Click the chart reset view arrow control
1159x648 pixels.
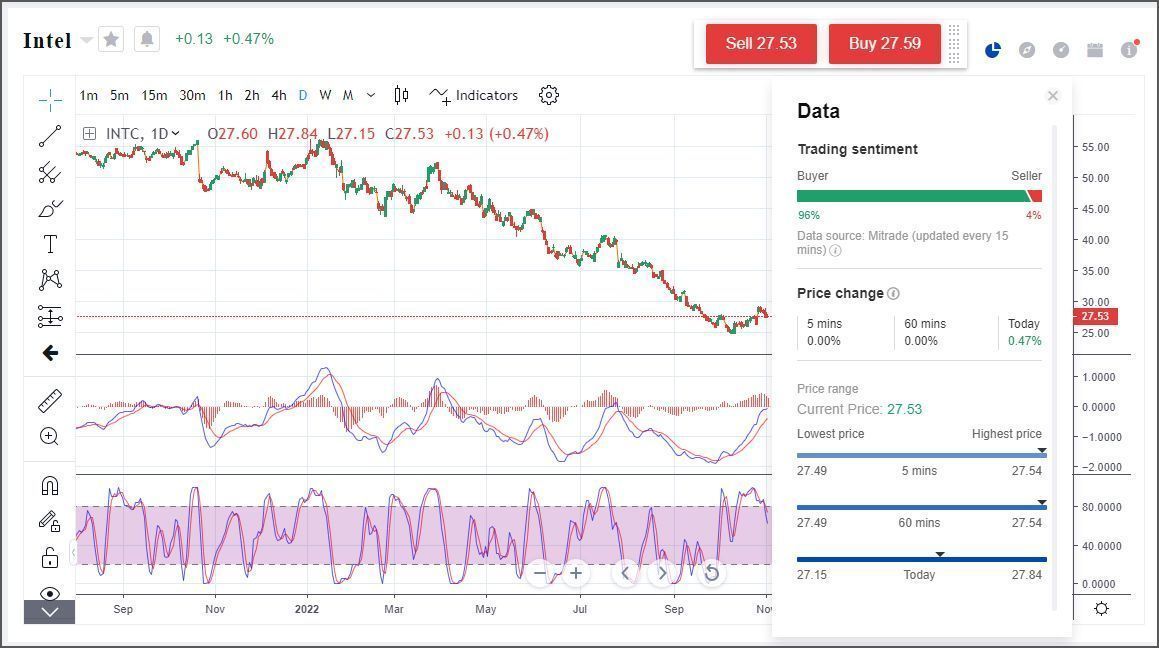click(710, 573)
